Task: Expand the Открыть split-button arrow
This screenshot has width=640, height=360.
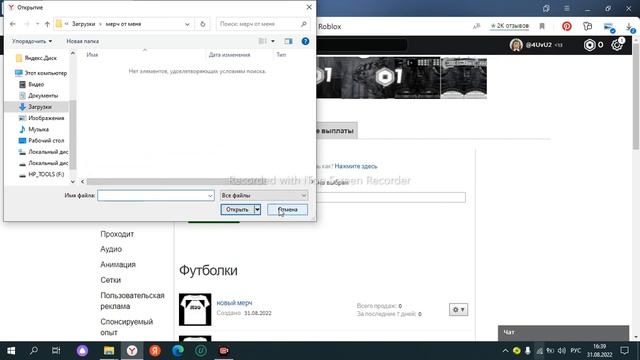Action: [257, 209]
